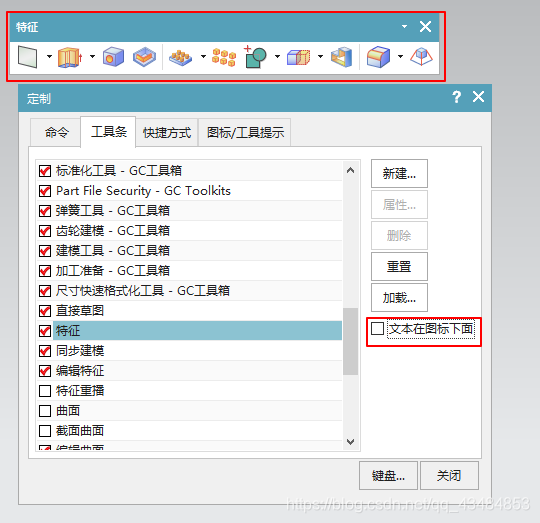Screen dimensions: 540x523
Task: Expand the Datum Plane dropdown arrow
Action: click(49, 56)
